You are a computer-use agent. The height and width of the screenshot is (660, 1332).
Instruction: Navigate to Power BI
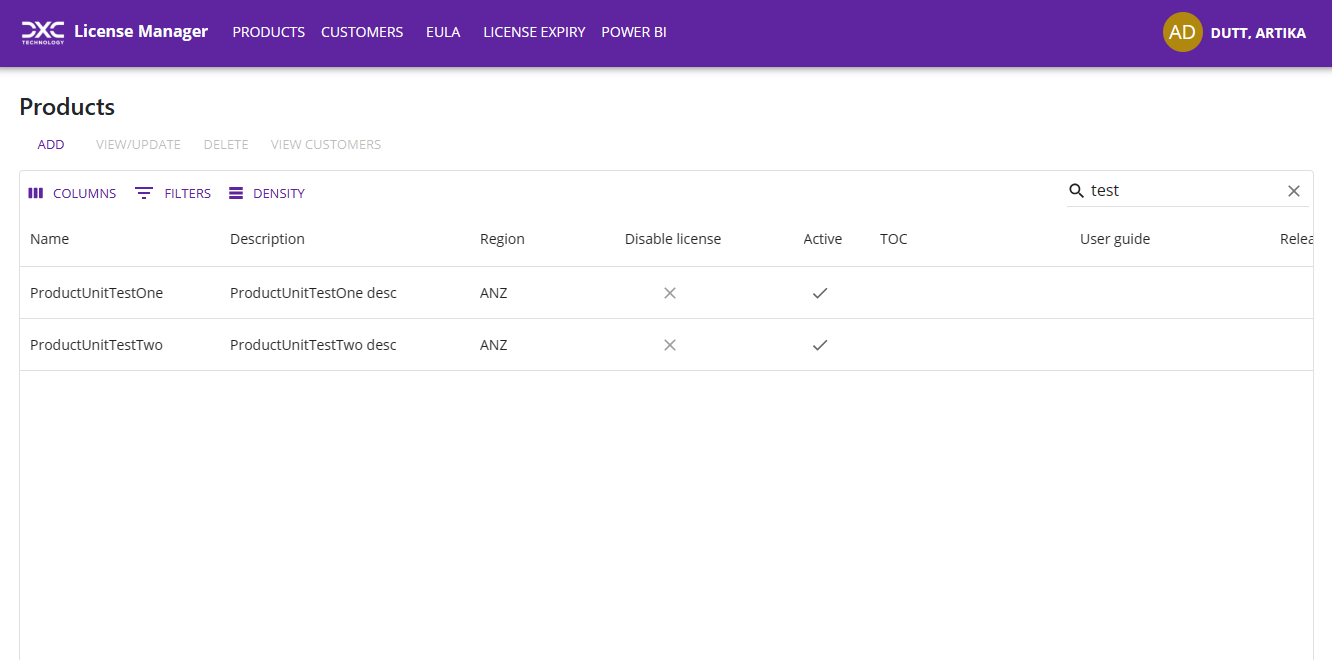click(634, 32)
